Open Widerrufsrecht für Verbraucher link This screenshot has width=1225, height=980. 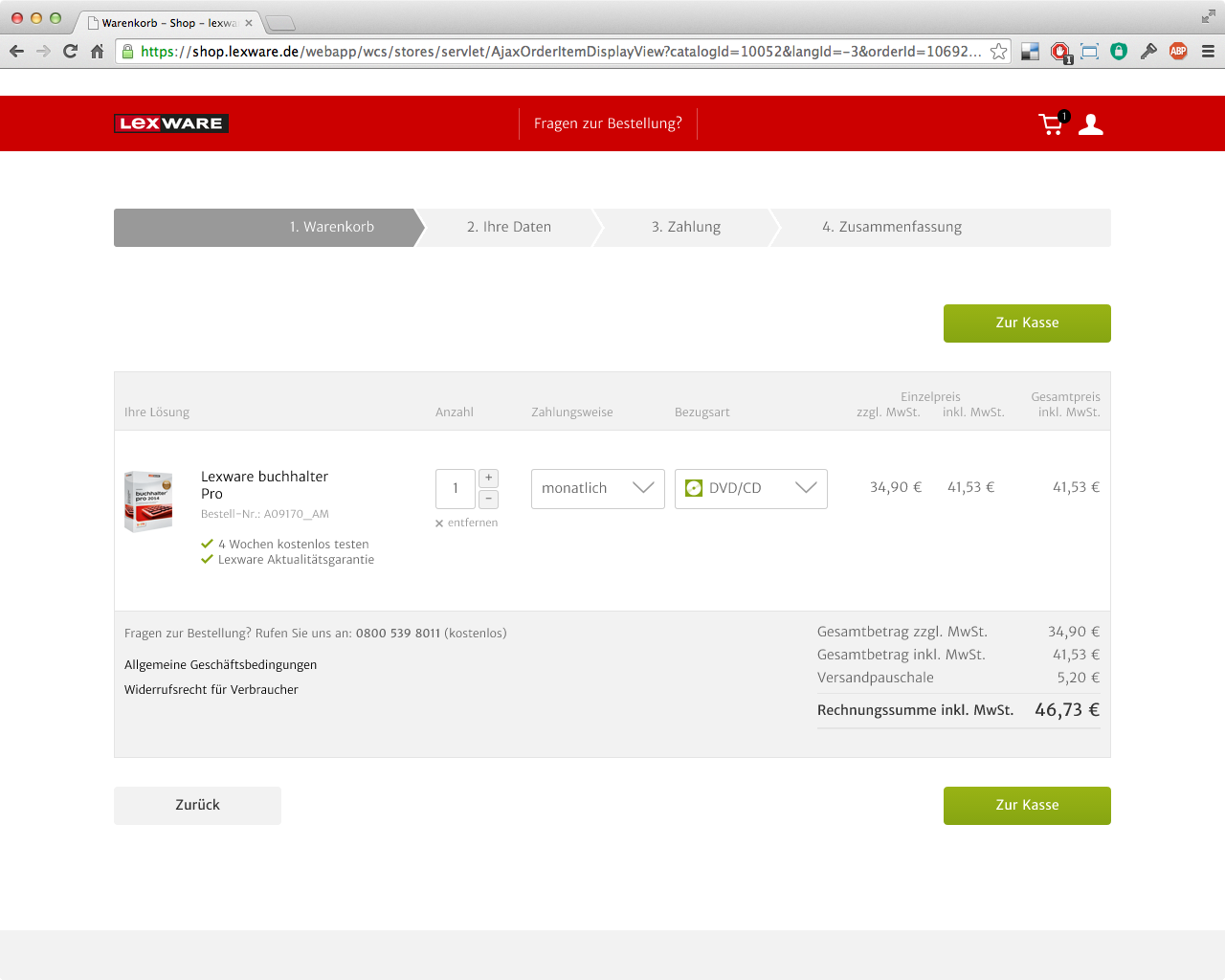(x=212, y=690)
